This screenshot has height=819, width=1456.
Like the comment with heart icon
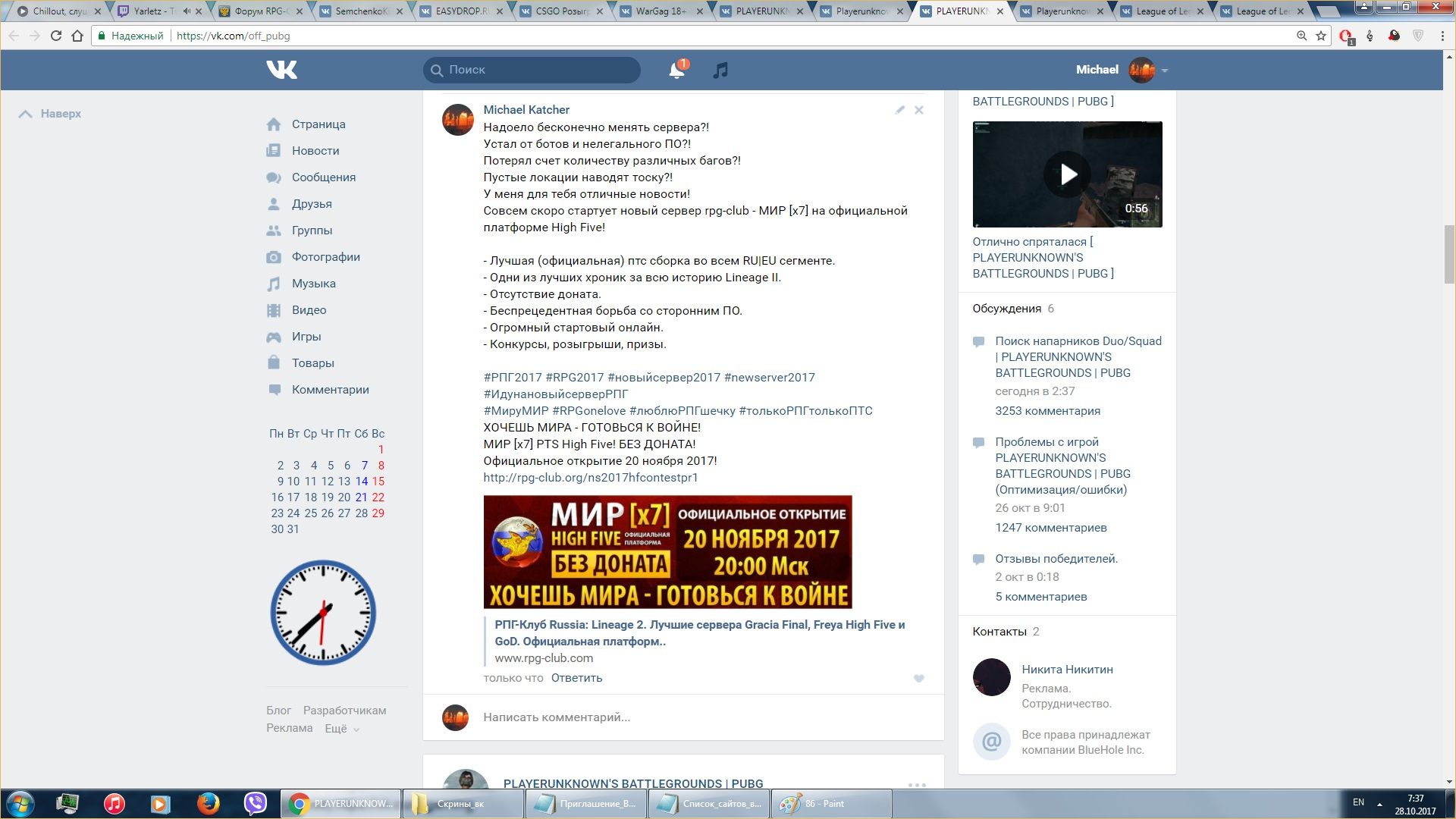click(x=918, y=679)
